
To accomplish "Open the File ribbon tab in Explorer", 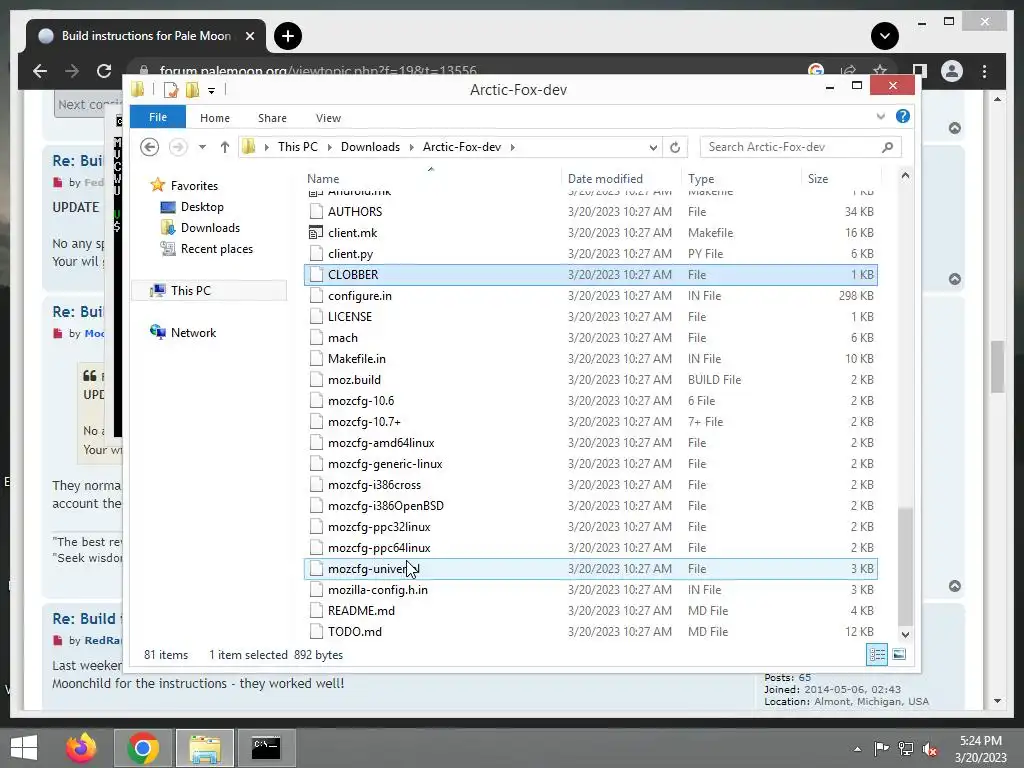I will pos(158,117).
